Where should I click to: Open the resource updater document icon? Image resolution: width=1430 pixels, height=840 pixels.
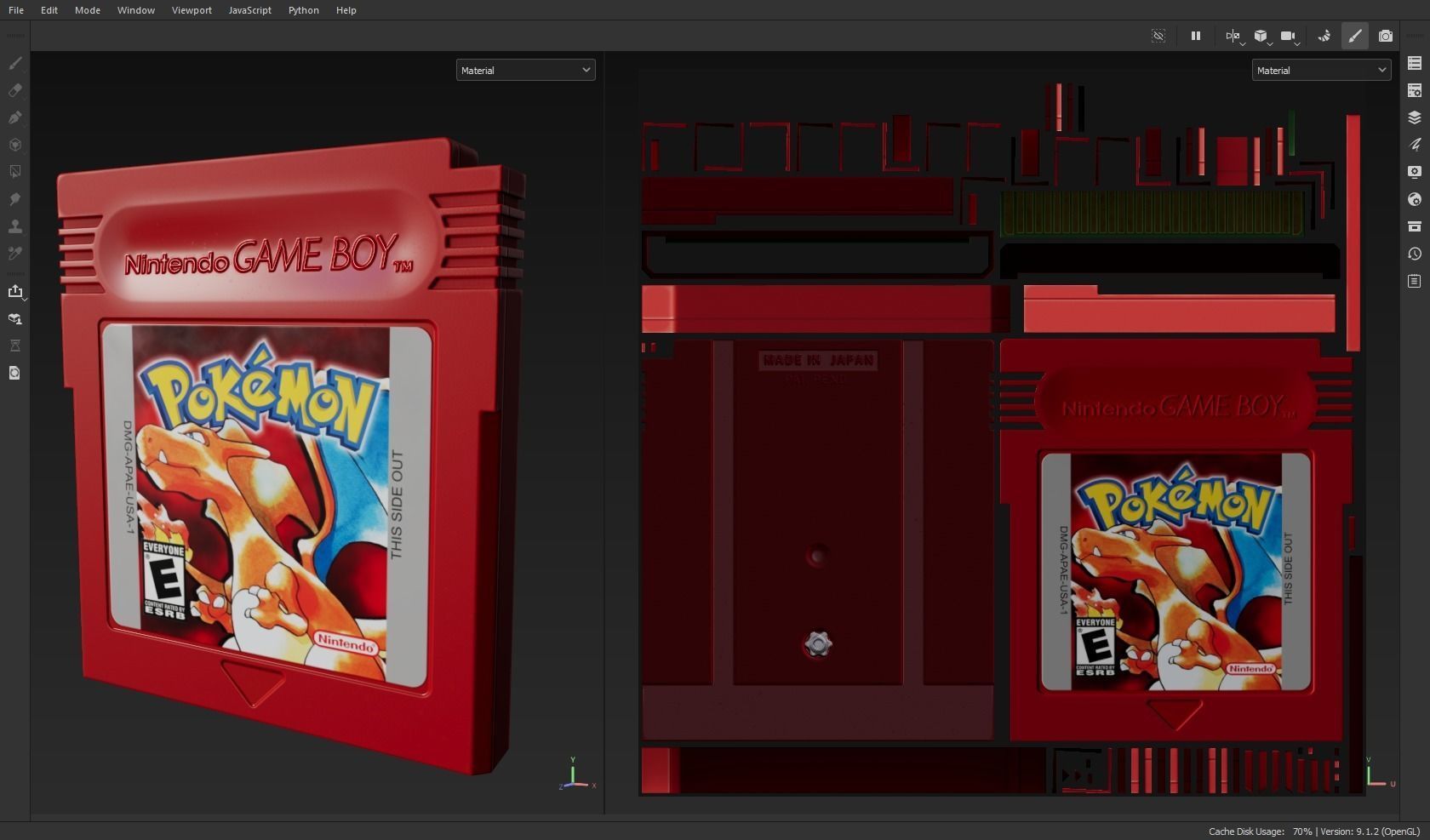pyautogui.click(x=14, y=373)
